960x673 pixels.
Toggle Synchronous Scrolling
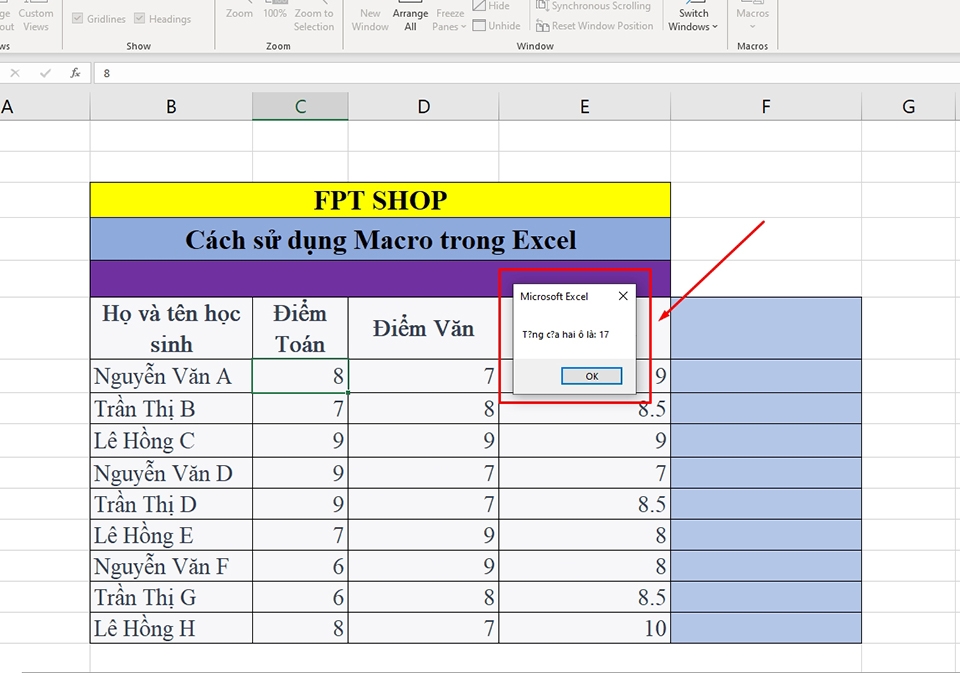pyautogui.click(x=593, y=6)
